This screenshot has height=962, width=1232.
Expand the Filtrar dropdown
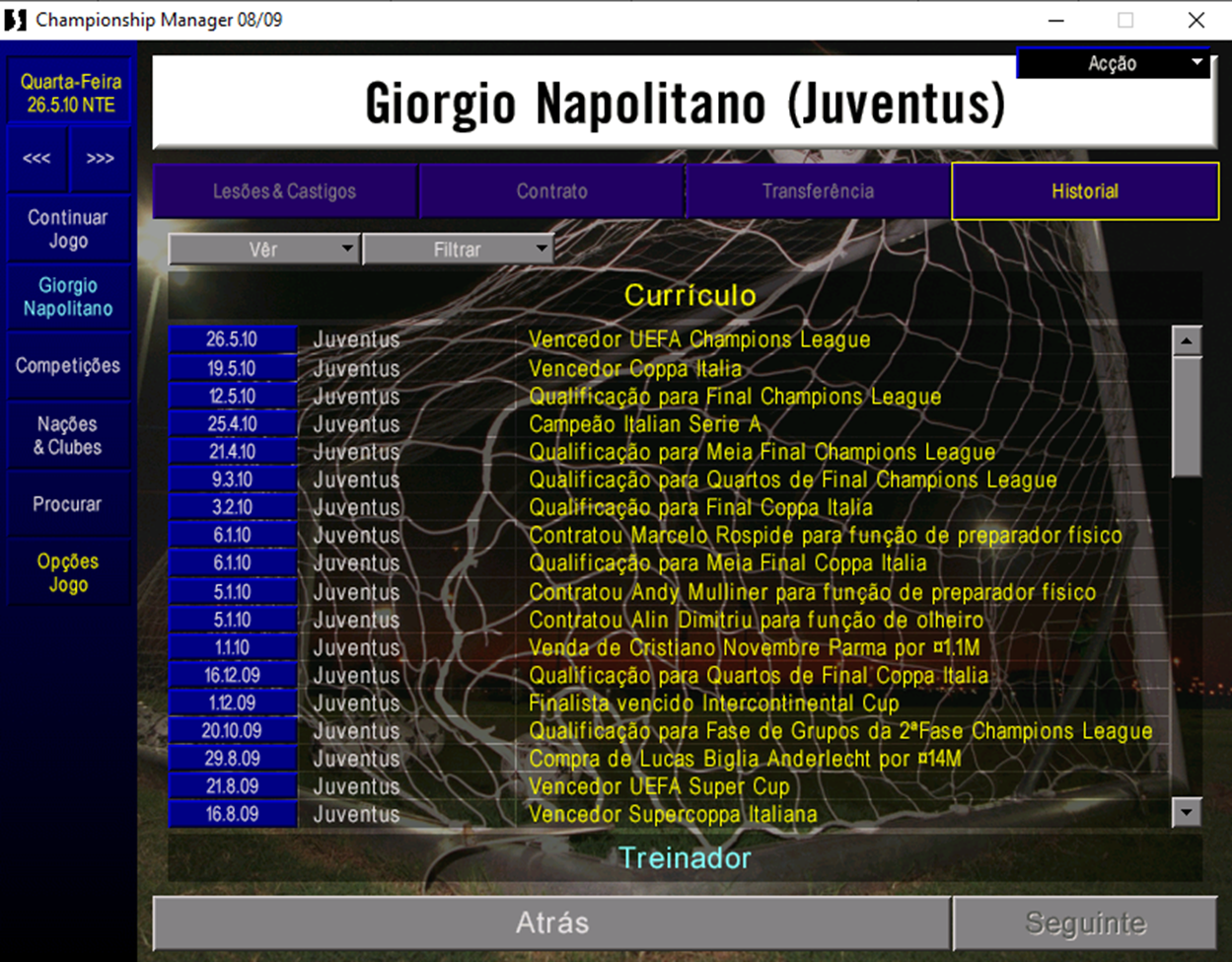[458, 250]
